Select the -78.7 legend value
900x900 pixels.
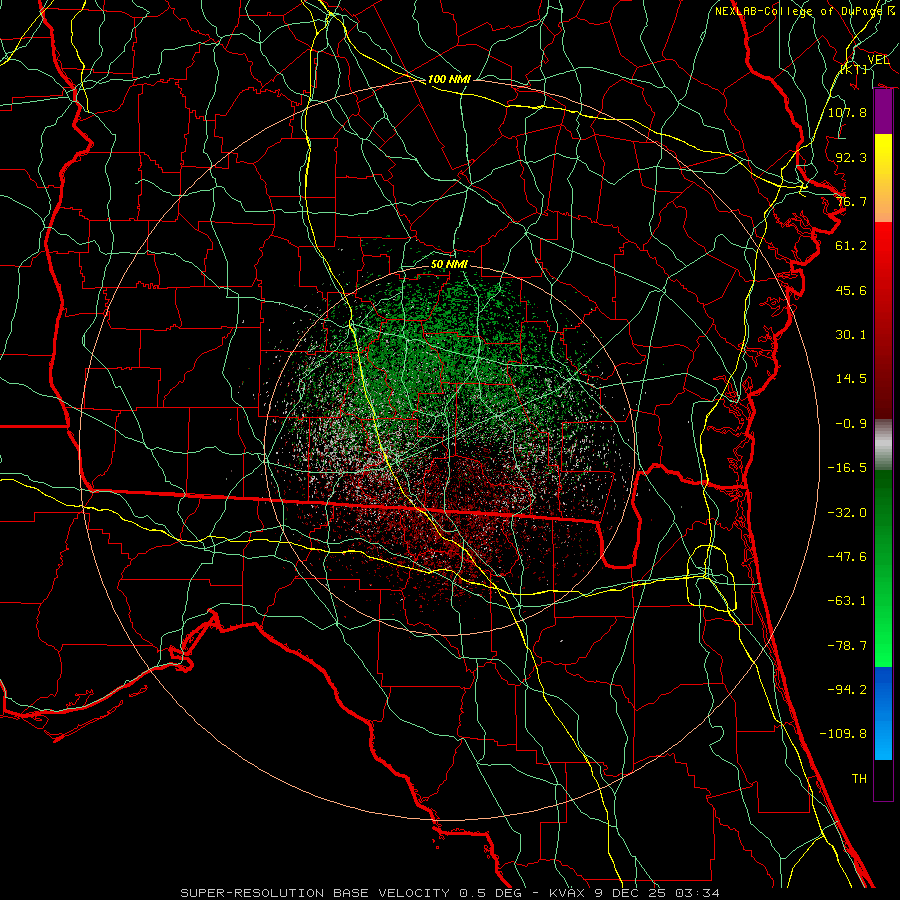point(847,646)
